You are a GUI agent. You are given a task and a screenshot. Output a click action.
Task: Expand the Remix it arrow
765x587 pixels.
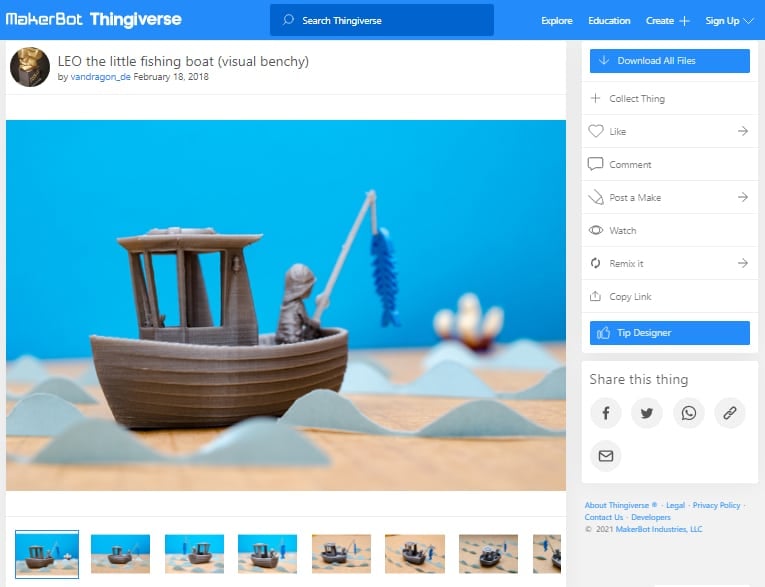point(743,263)
